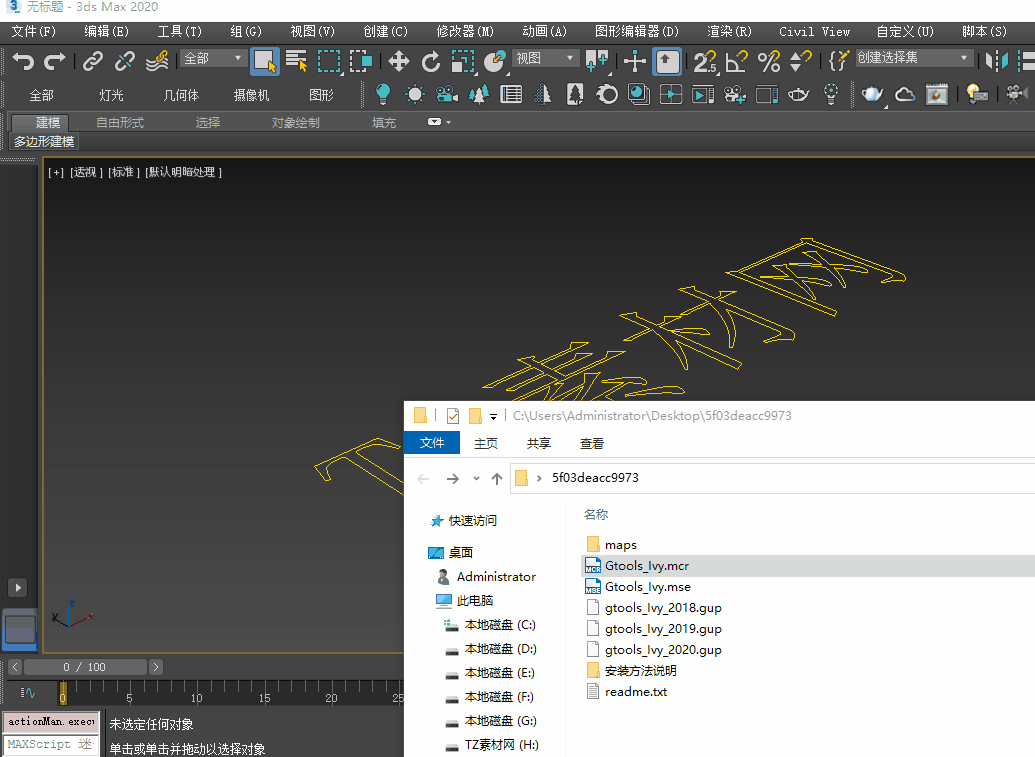
Task: Toggle the Percent Snap icon
Action: [x=768, y=62]
